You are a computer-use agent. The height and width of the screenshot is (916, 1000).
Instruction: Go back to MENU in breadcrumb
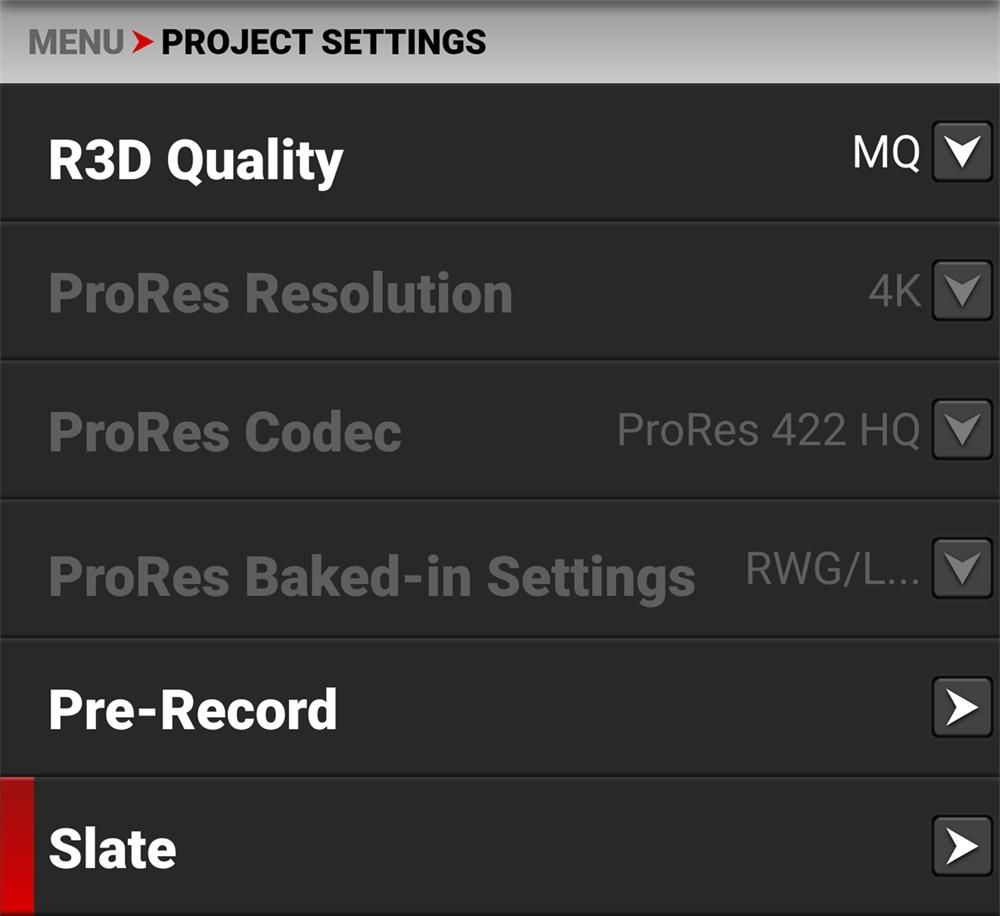[76, 42]
